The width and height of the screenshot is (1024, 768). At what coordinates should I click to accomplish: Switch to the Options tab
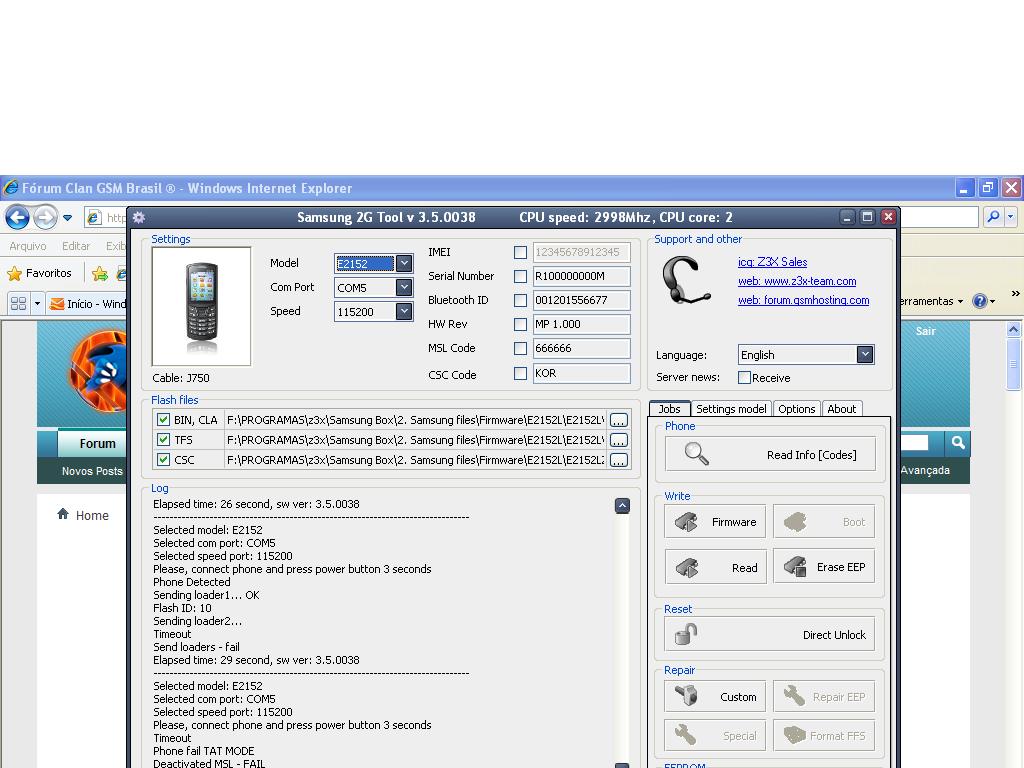click(x=797, y=409)
